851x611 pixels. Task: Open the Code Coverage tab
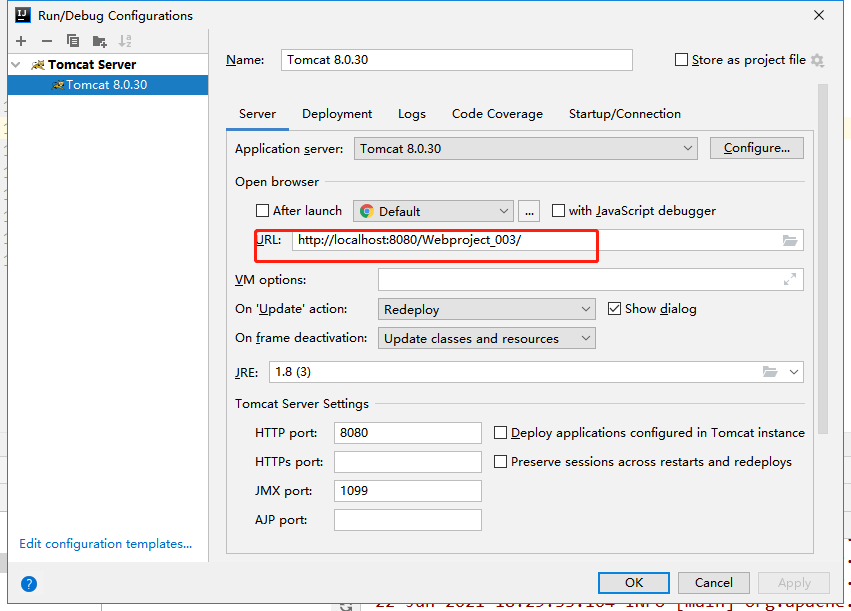(x=497, y=114)
